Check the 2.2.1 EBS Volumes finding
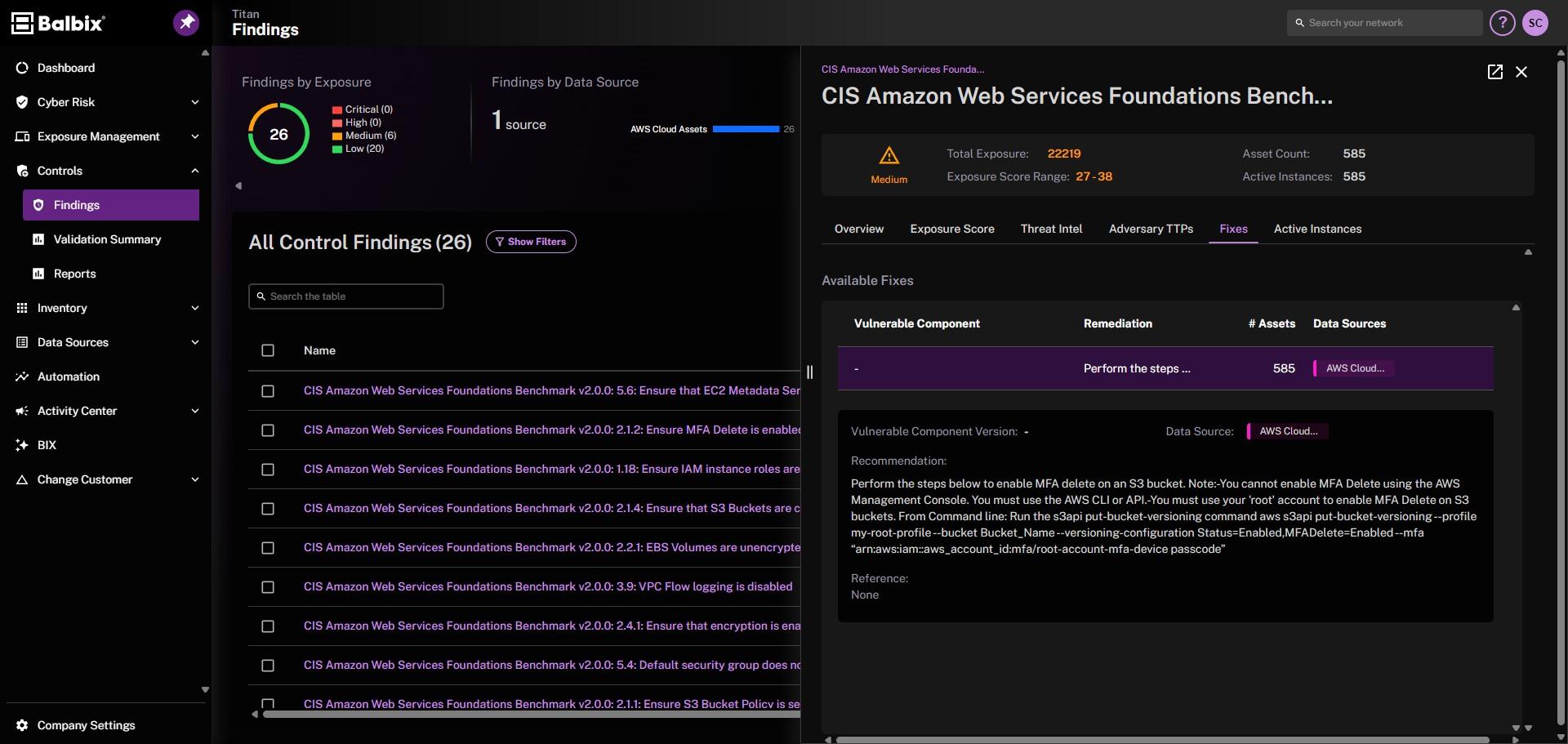Image resolution: width=1568 pixels, height=744 pixels. 268,548
